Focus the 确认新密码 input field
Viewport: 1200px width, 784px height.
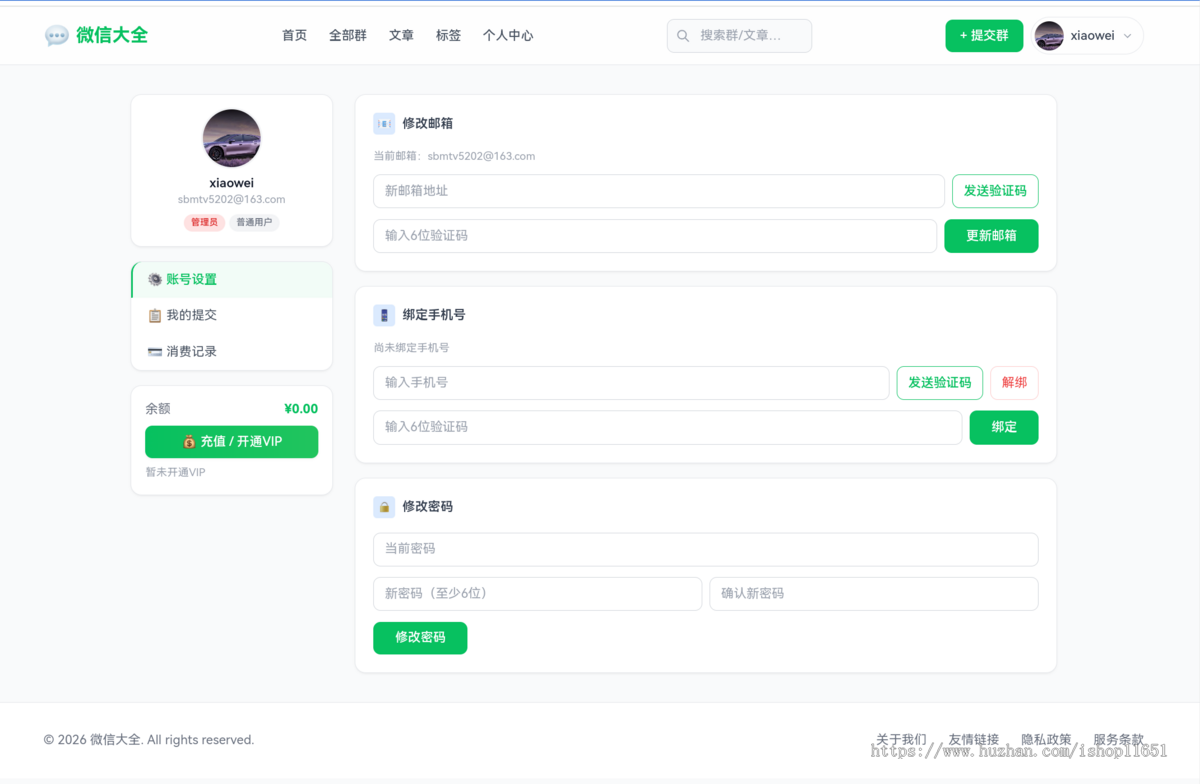point(874,594)
